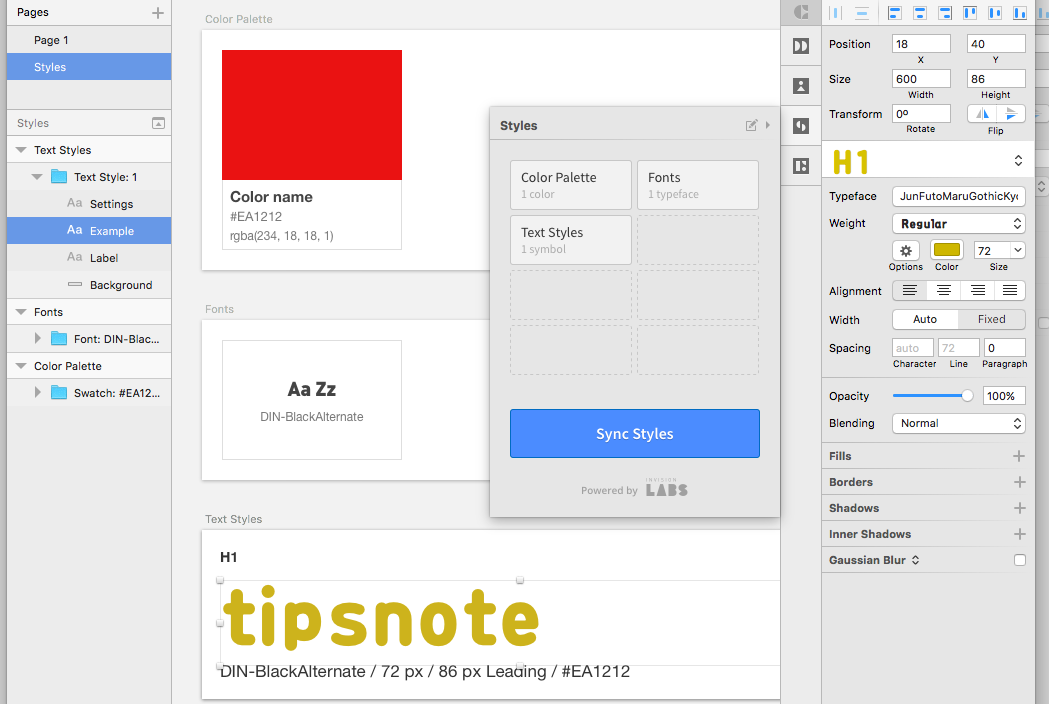The image size is (1049, 704).
Task: Align selected layer to left edge
Action: click(894, 13)
